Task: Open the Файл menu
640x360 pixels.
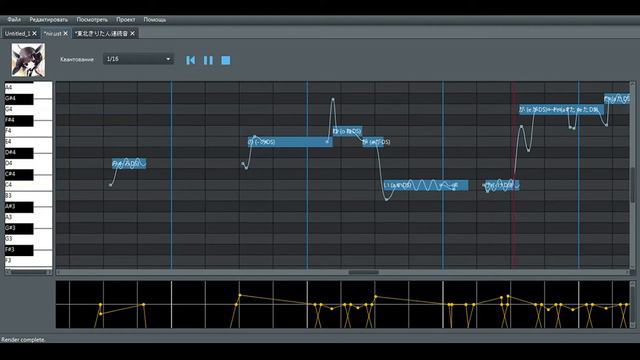Action: 14,20
